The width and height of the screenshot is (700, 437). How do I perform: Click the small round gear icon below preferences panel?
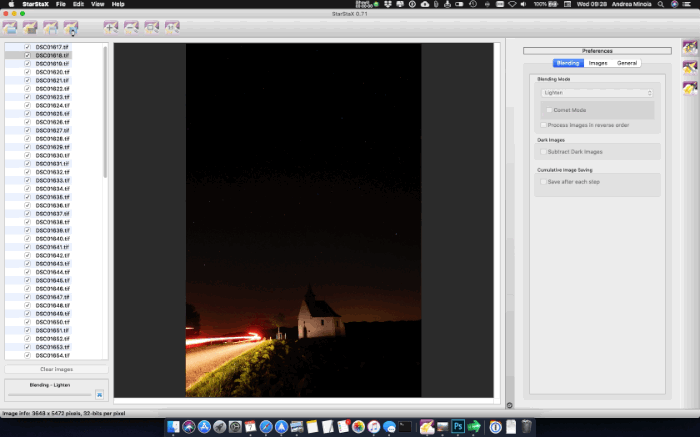[509, 405]
